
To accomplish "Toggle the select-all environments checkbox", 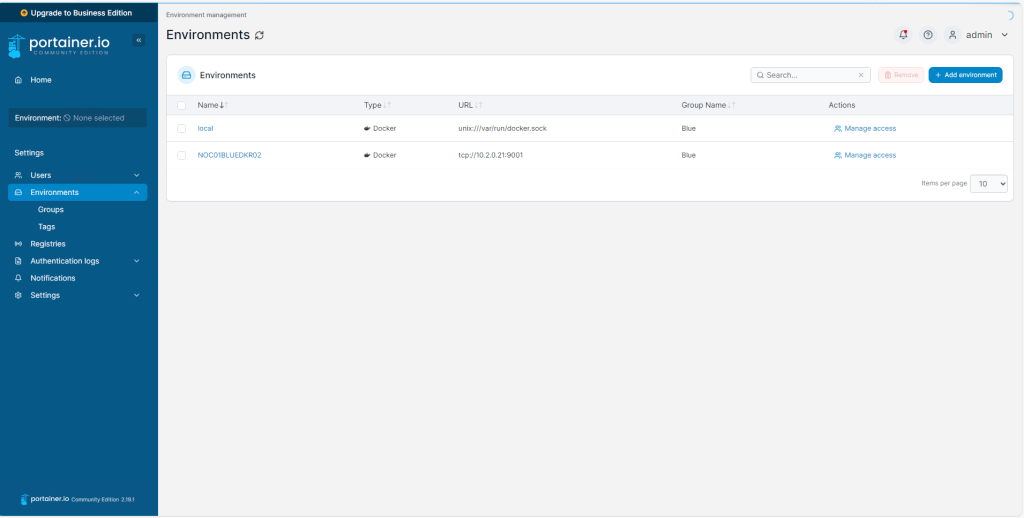I will (182, 105).
